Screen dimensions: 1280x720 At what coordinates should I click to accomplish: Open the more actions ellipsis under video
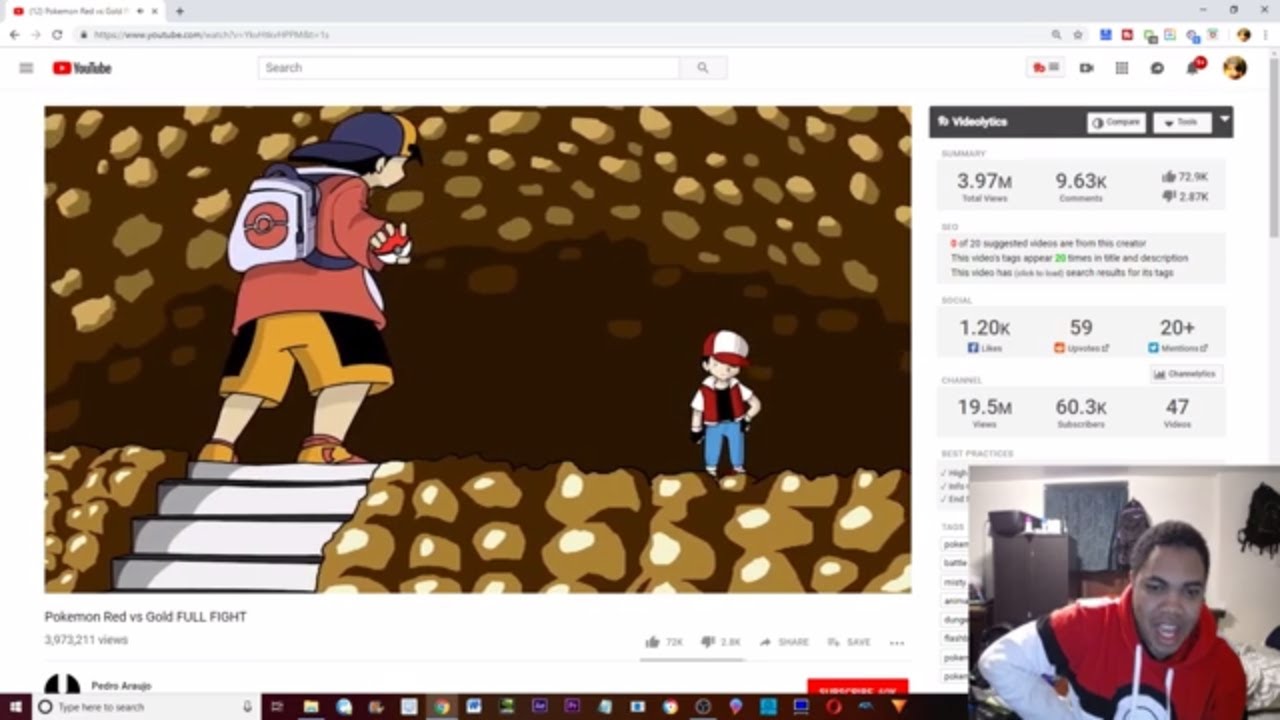tap(897, 643)
